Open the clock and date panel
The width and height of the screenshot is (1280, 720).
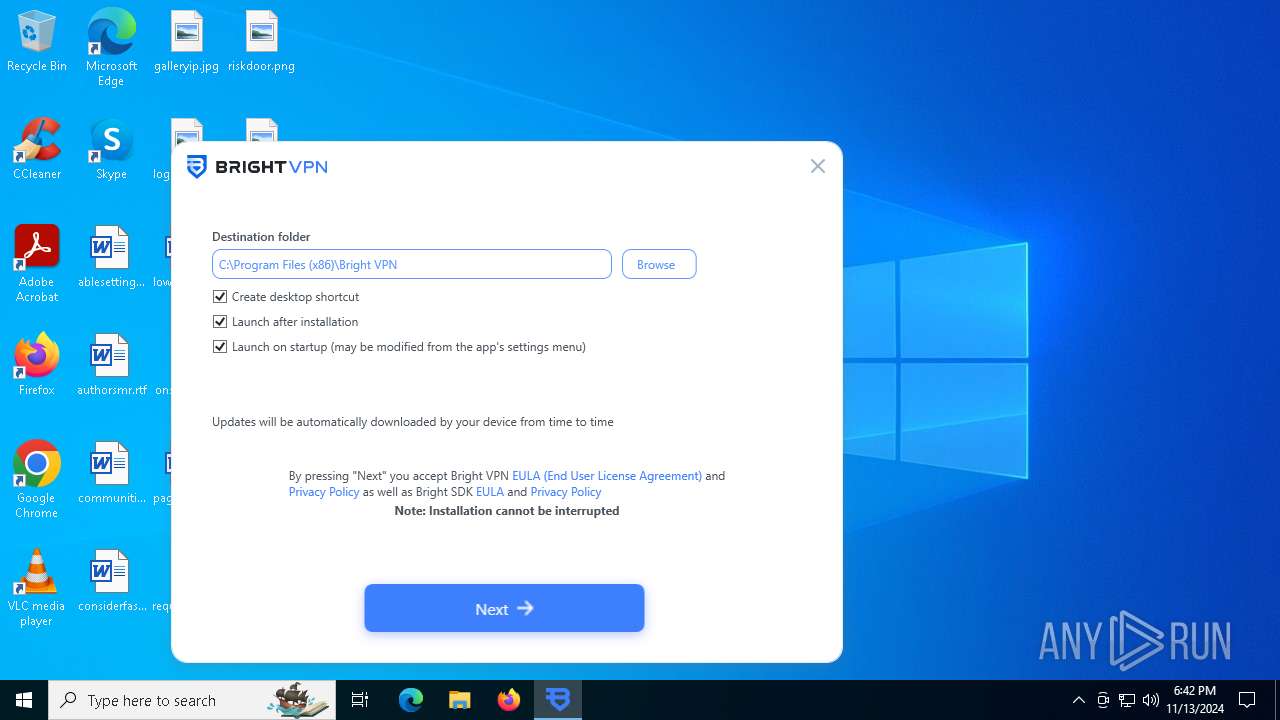[1195, 700]
